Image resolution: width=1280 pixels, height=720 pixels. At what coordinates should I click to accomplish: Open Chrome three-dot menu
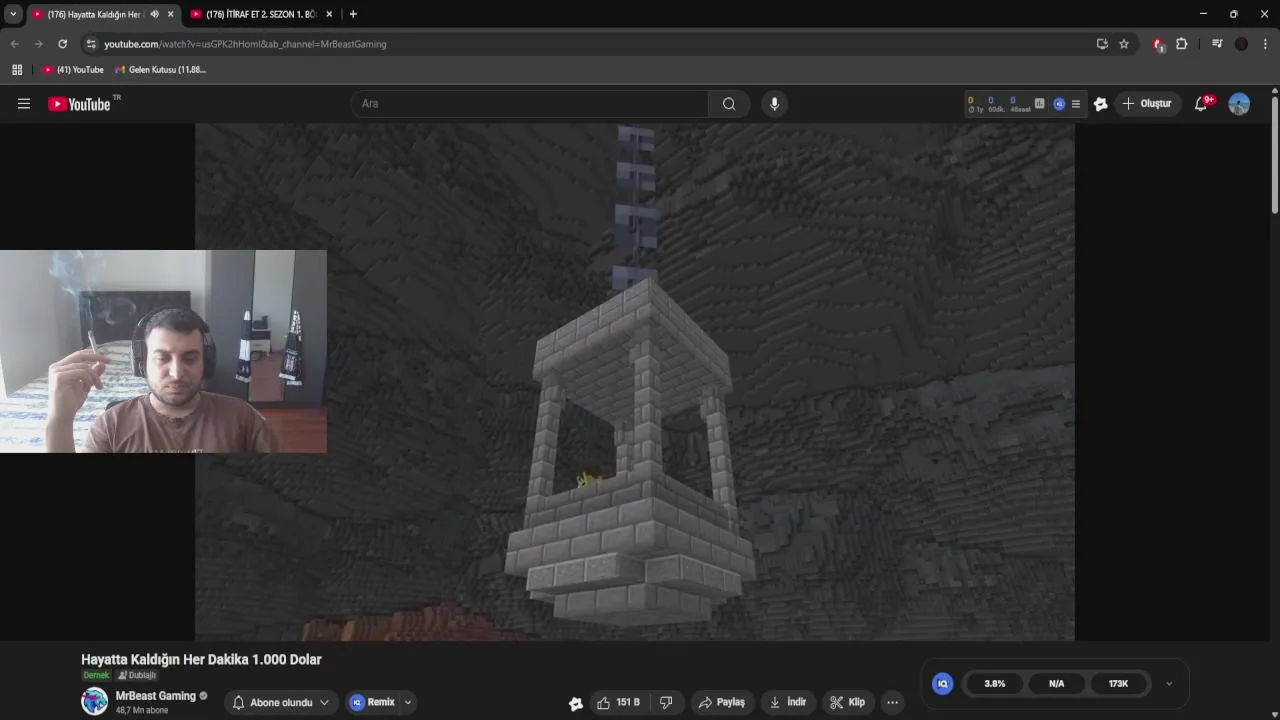1265,44
